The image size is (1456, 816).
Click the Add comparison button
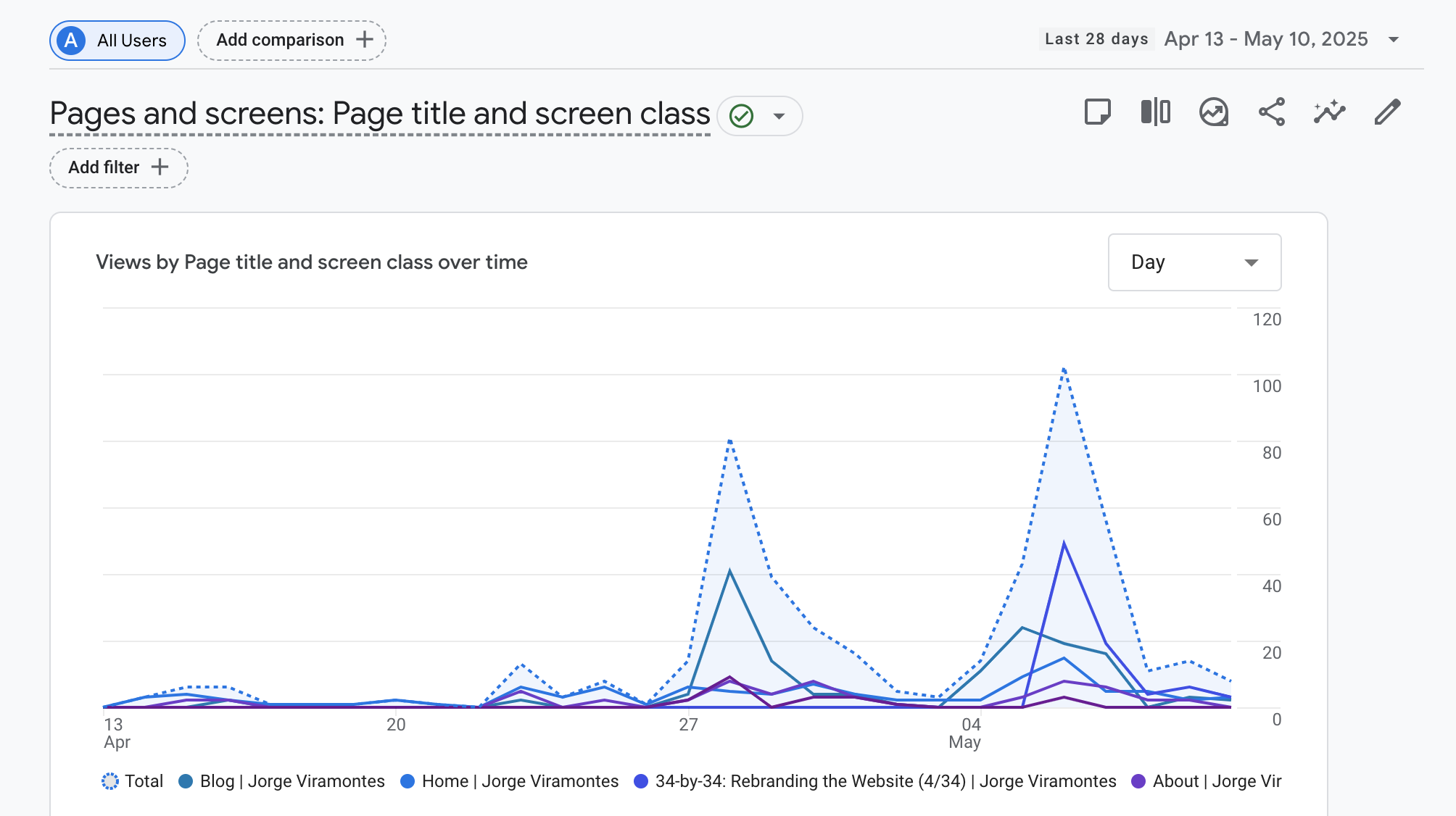(x=280, y=40)
